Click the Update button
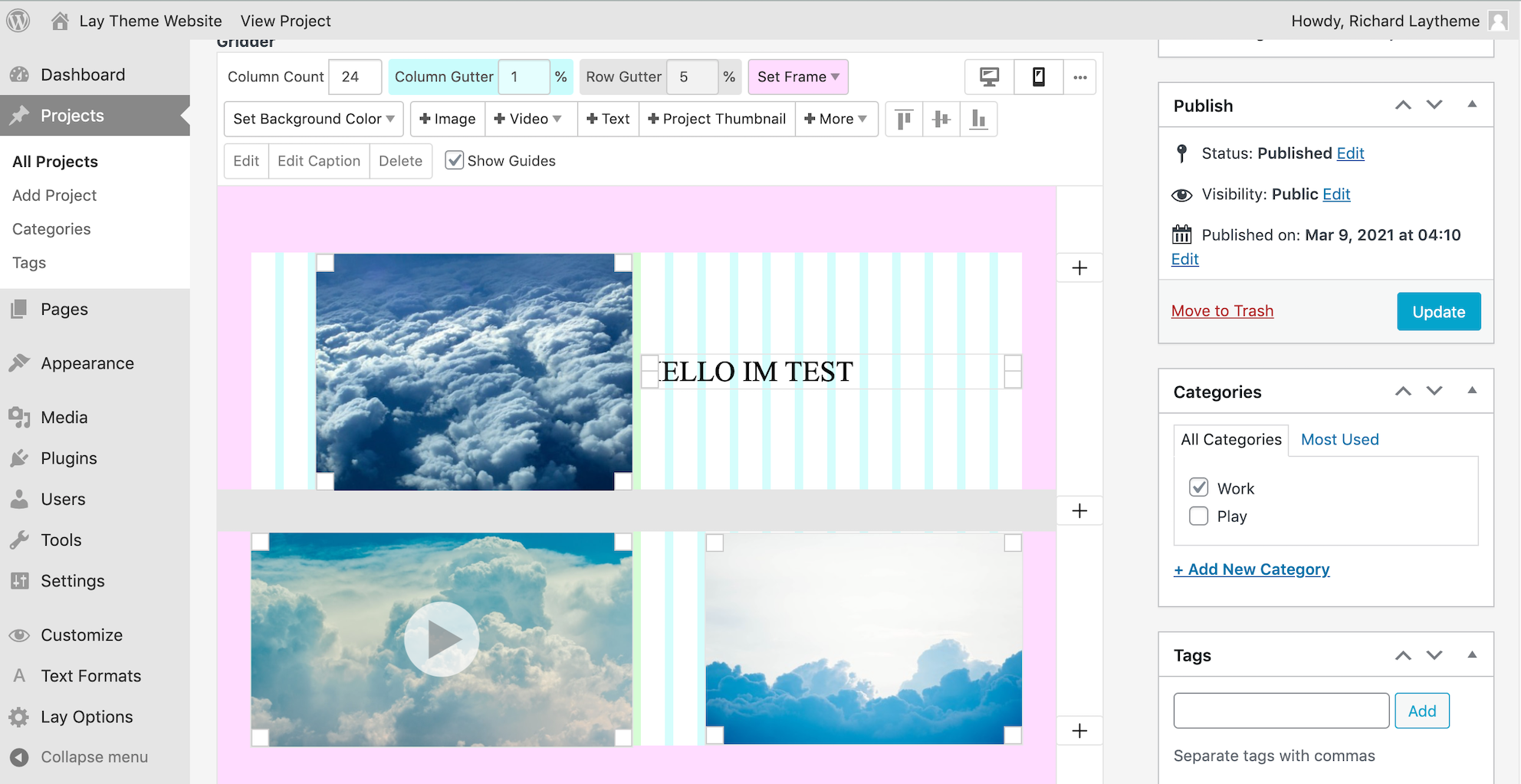Screen dimensions: 1521x784 (x=1438, y=311)
